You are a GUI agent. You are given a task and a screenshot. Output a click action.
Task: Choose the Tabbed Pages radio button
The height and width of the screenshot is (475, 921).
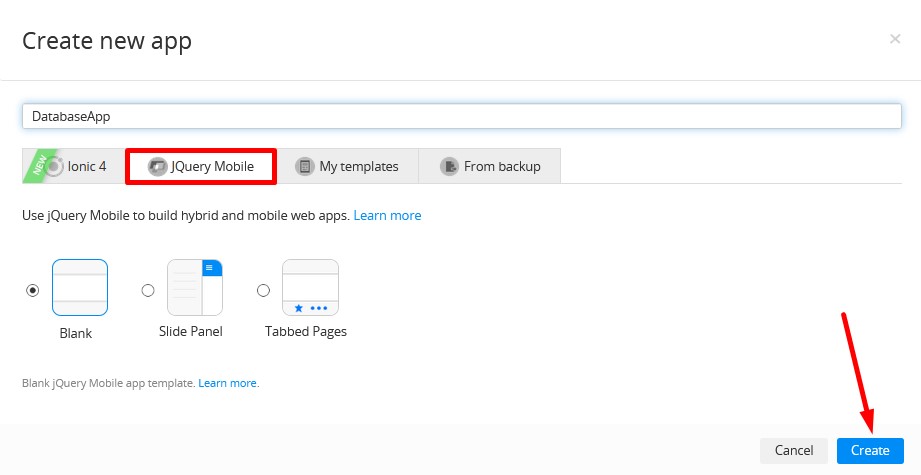263,290
